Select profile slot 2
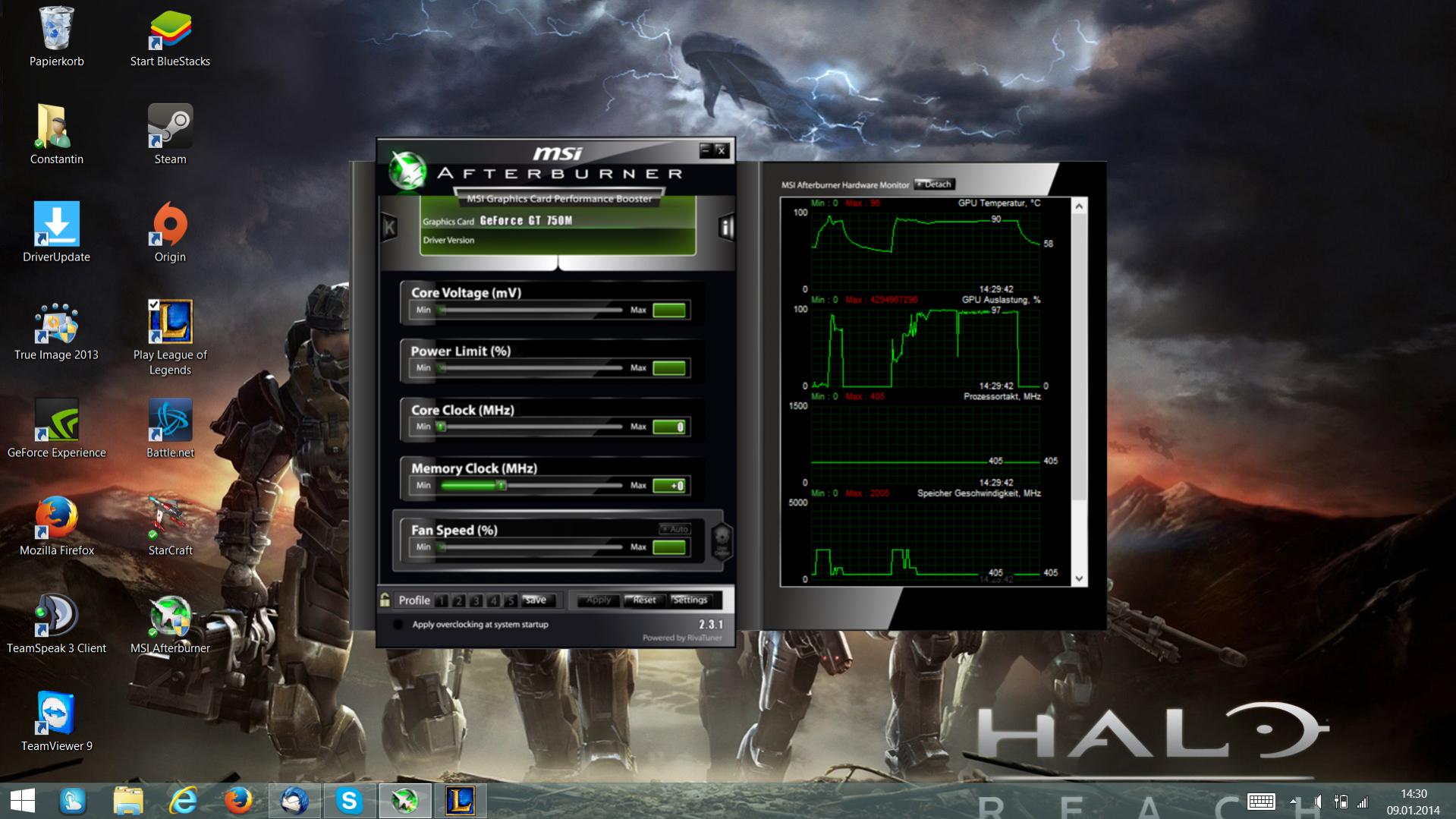The image size is (1456, 819). (x=458, y=600)
